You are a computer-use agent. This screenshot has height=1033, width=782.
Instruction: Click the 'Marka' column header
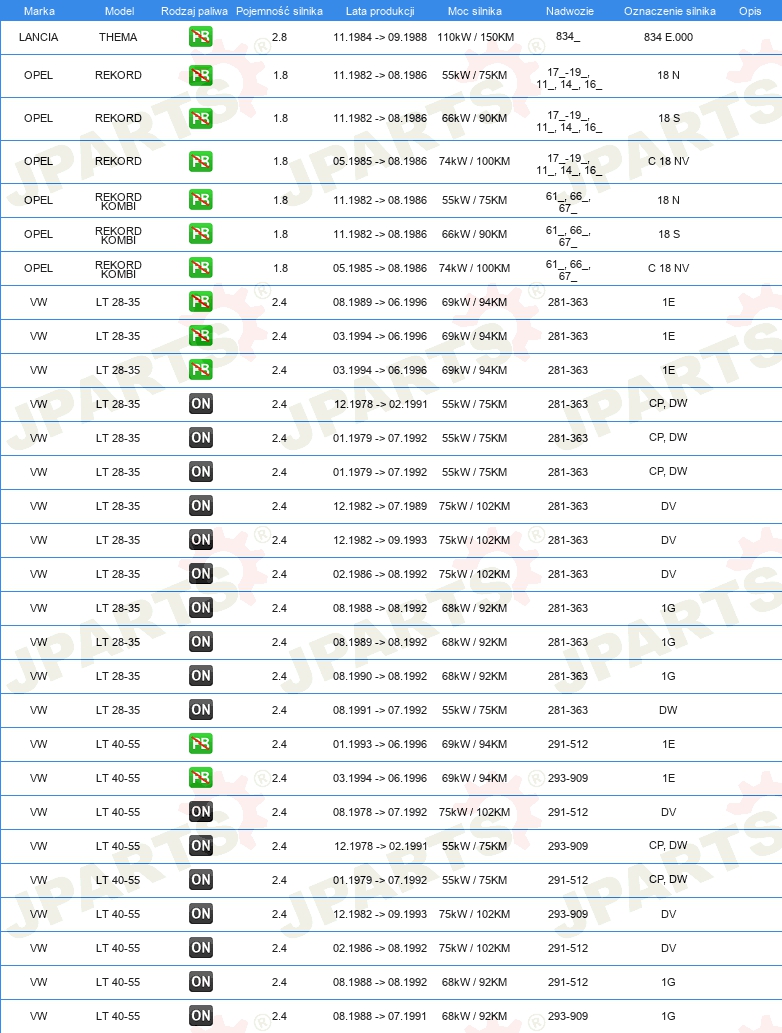pyautogui.click(x=39, y=11)
